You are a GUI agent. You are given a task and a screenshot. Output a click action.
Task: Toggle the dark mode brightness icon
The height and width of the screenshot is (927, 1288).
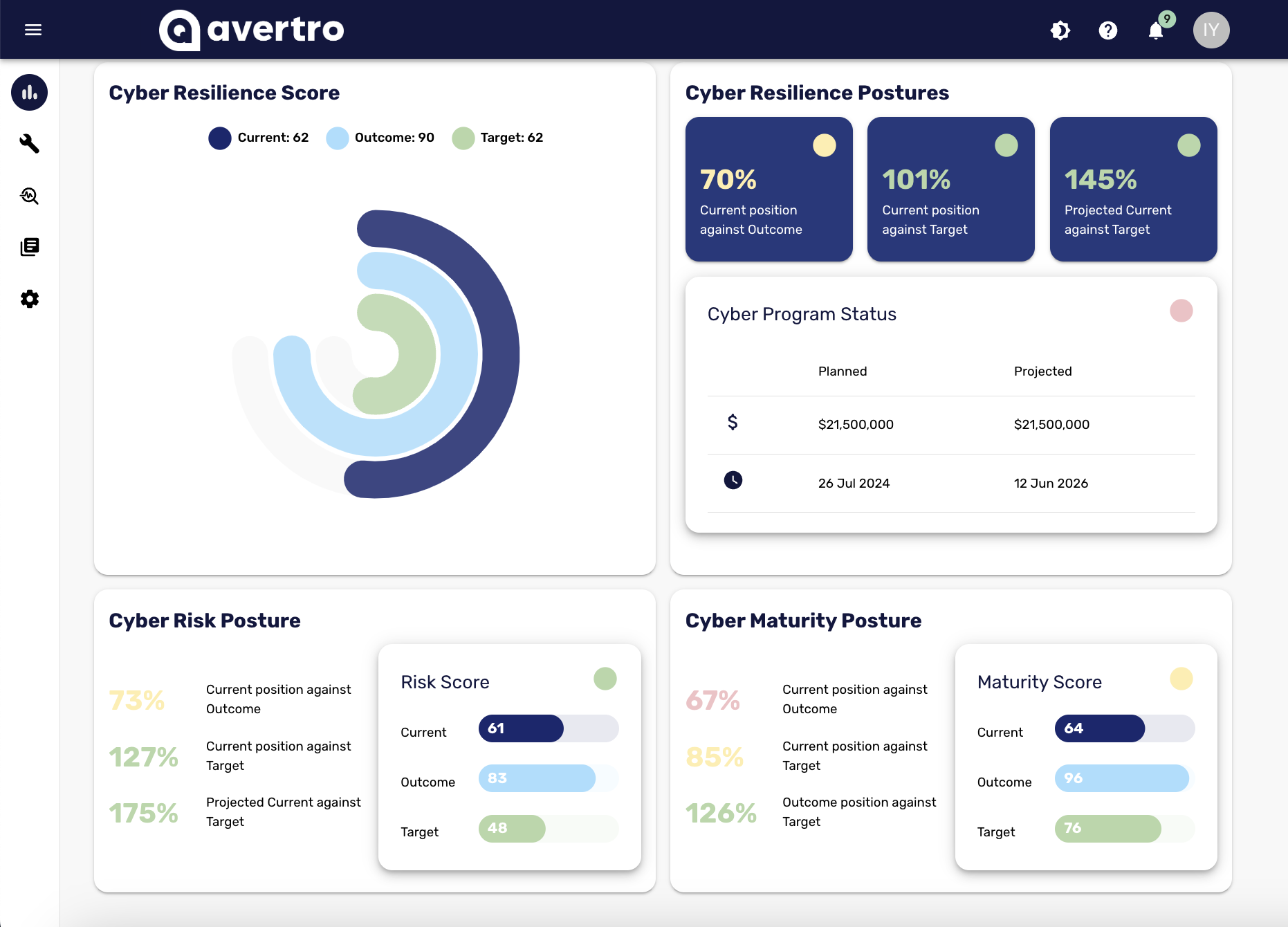1060,30
